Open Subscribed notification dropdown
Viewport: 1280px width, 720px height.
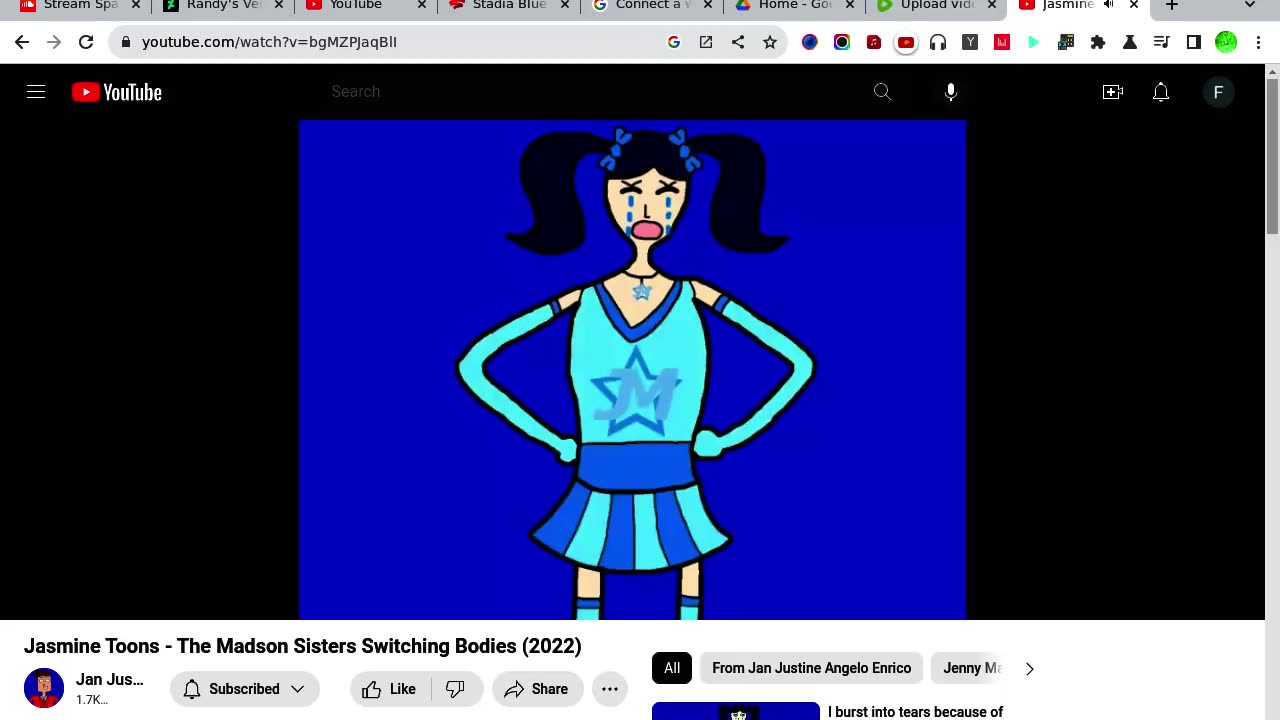pos(244,689)
